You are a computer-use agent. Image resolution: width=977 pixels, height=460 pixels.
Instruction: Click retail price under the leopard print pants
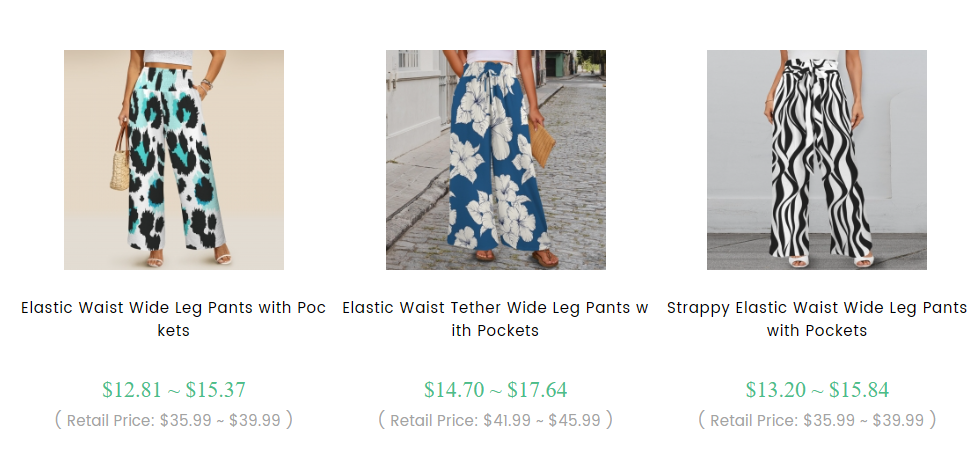point(174,421)
